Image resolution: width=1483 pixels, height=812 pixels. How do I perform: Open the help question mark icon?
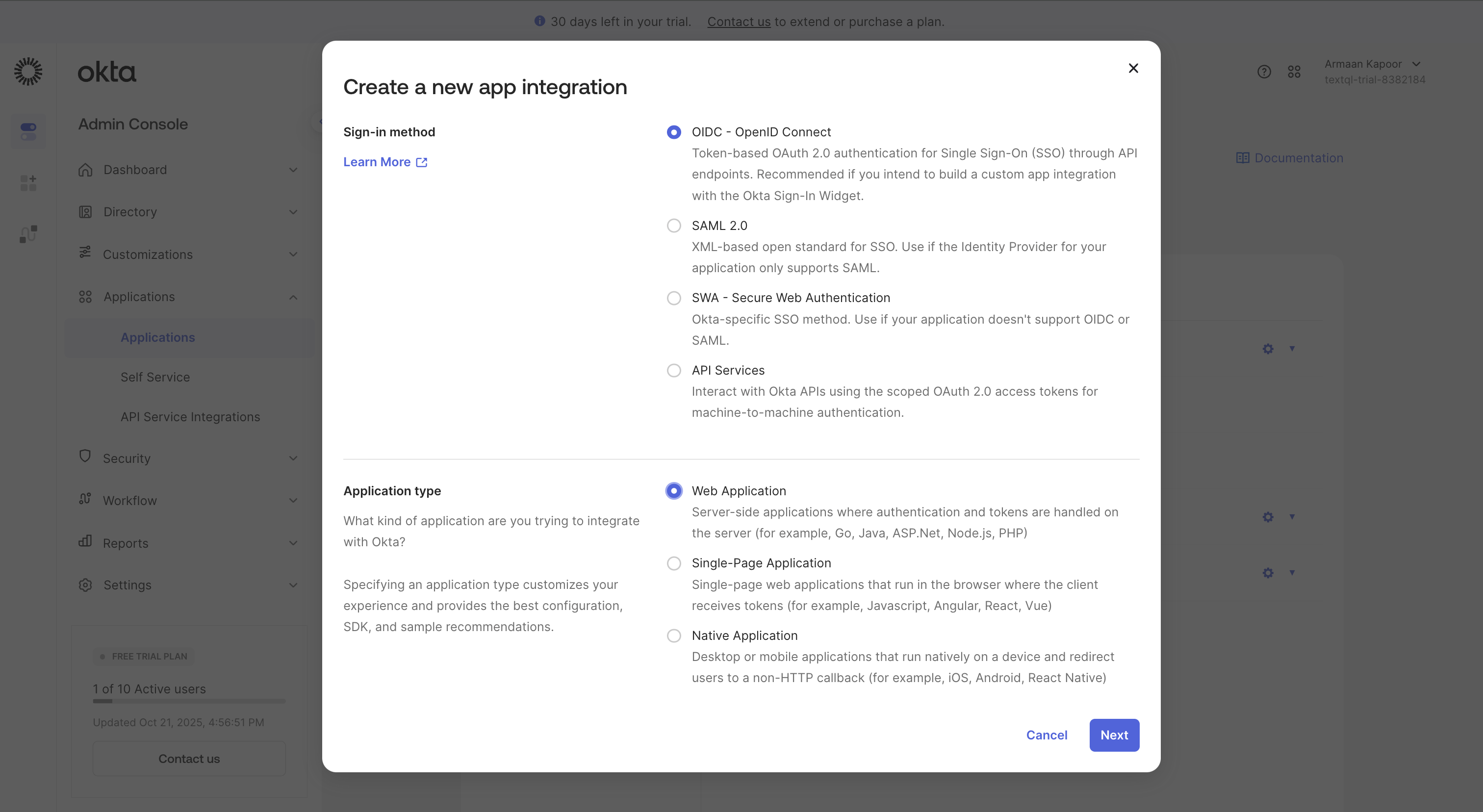1264,72
